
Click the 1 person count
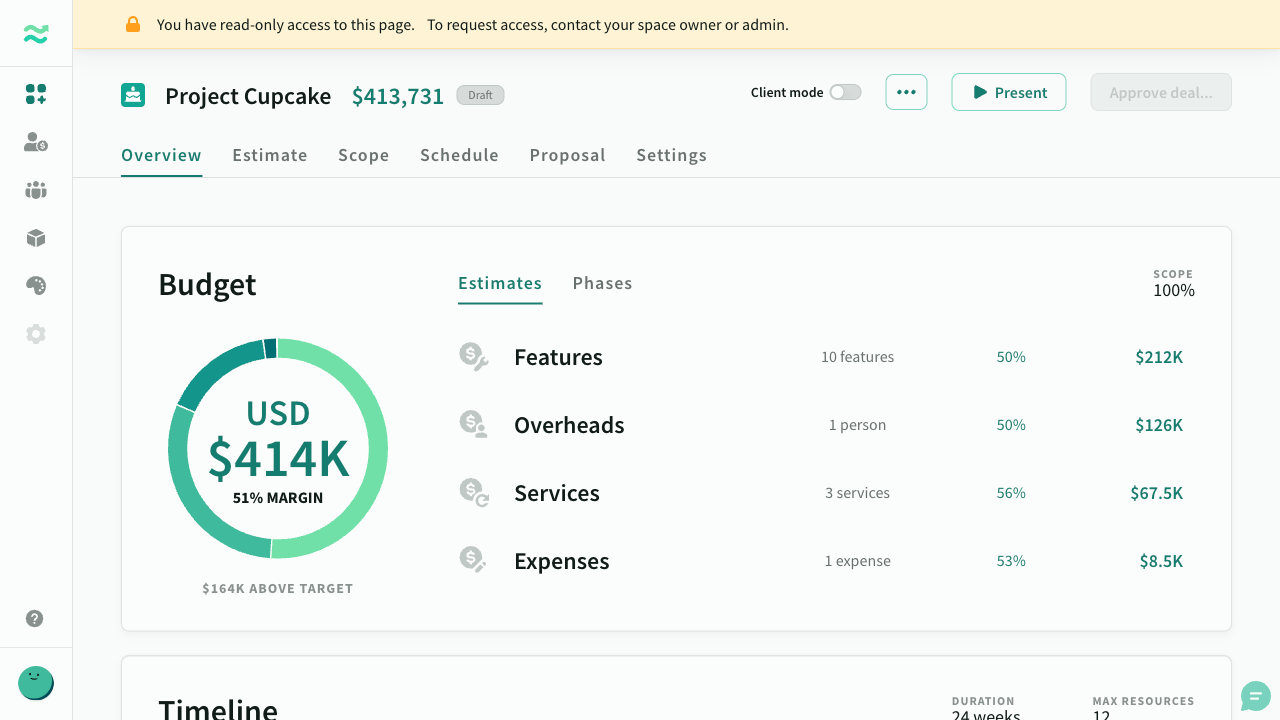[858, 425]
